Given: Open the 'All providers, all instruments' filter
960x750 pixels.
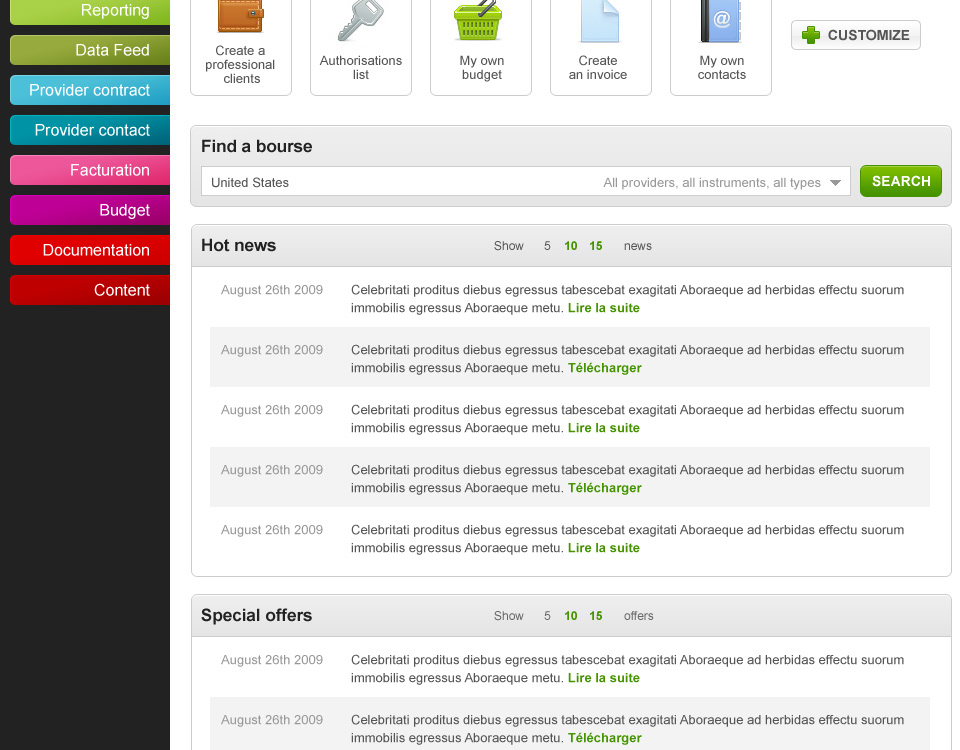Looking at the screenshot, I should tap(711, 182).
